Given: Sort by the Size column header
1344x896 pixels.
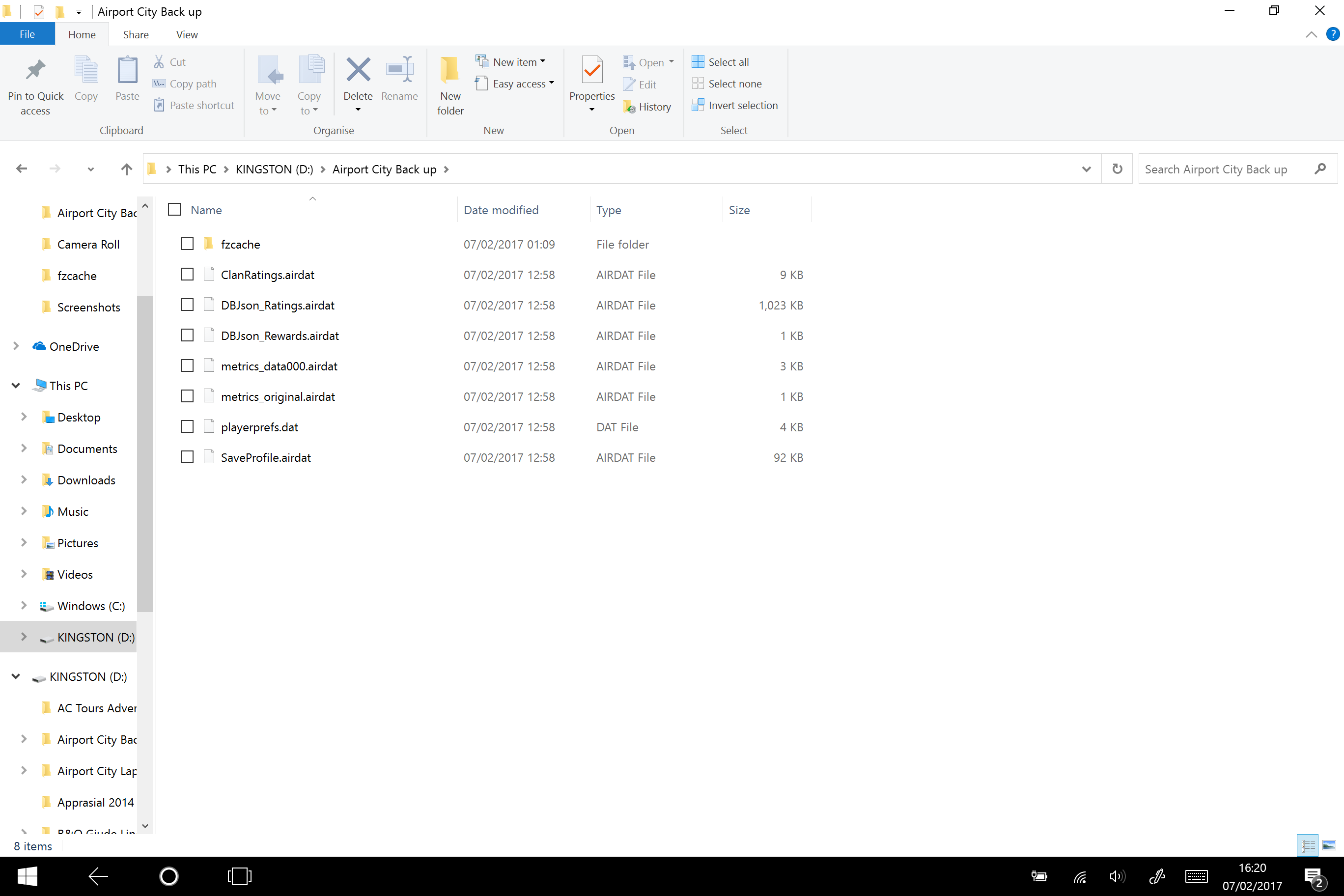Looking at the screenshot, I should (x=767, y=210).
